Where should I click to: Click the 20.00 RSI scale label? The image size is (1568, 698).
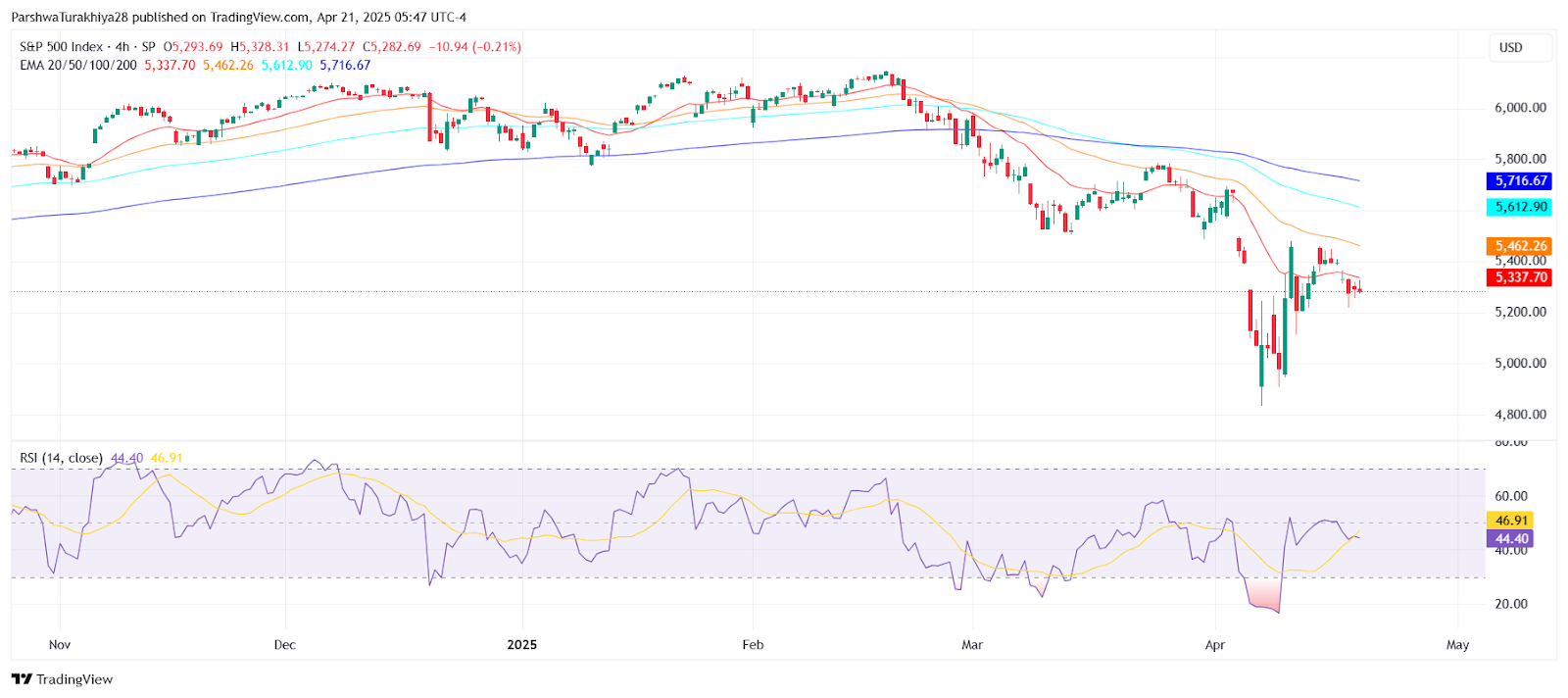[x=1511, y=604]
